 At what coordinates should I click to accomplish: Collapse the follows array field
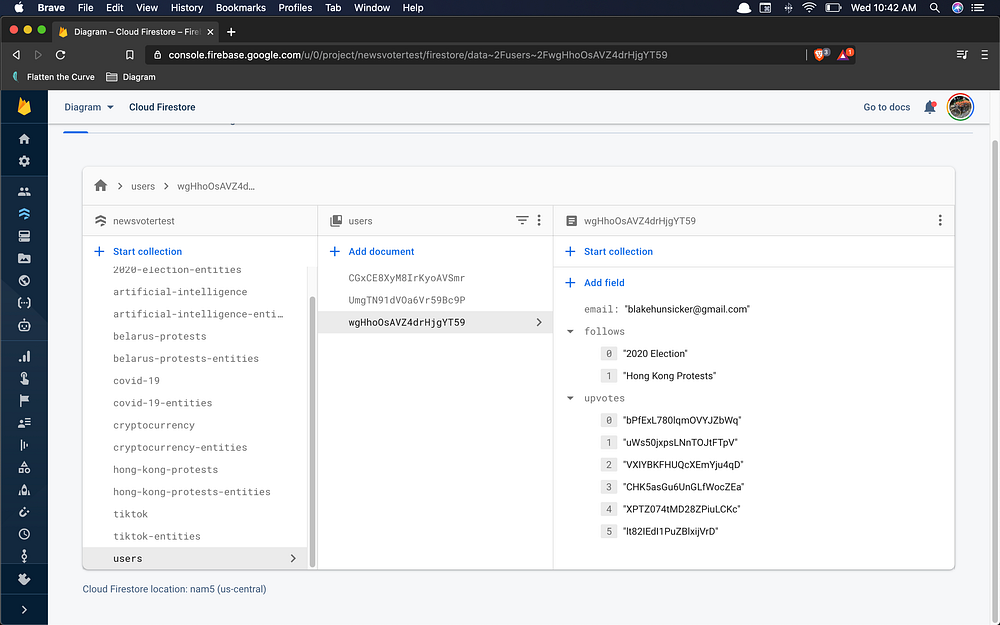[570, 331]
